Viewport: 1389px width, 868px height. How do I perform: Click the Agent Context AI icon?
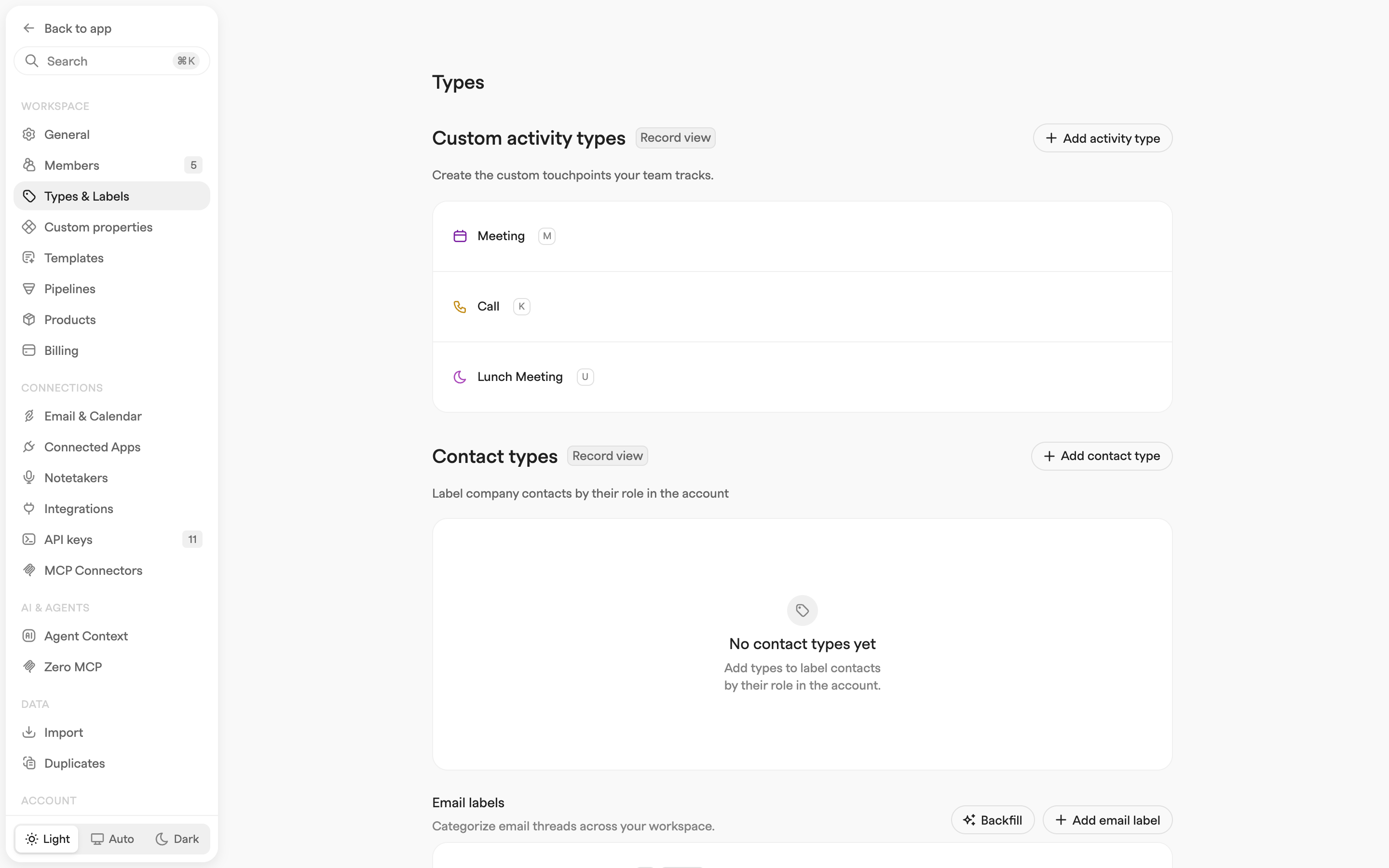point(29,636)
